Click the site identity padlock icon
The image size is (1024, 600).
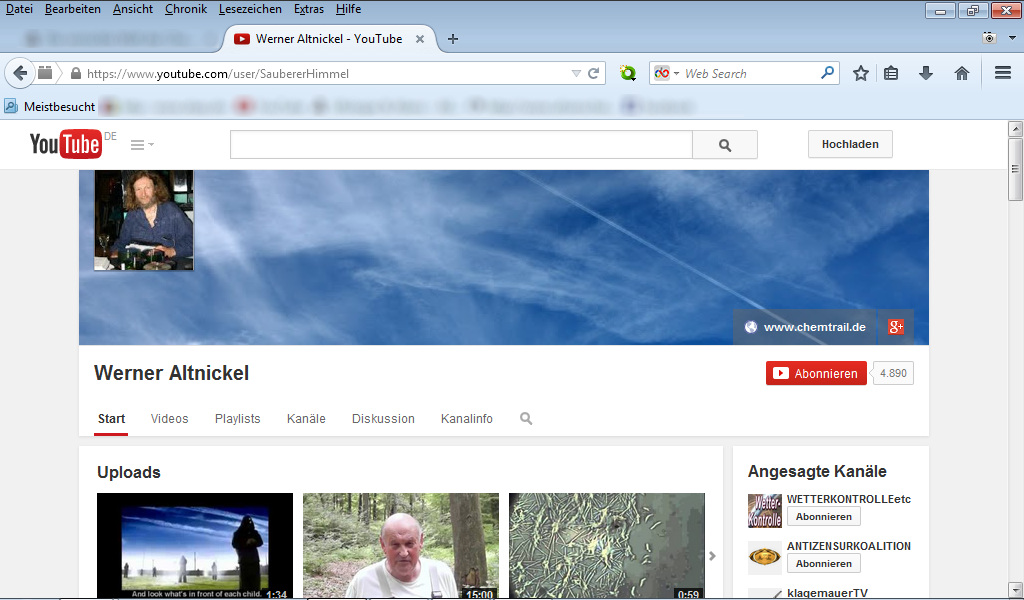point(76,73)
